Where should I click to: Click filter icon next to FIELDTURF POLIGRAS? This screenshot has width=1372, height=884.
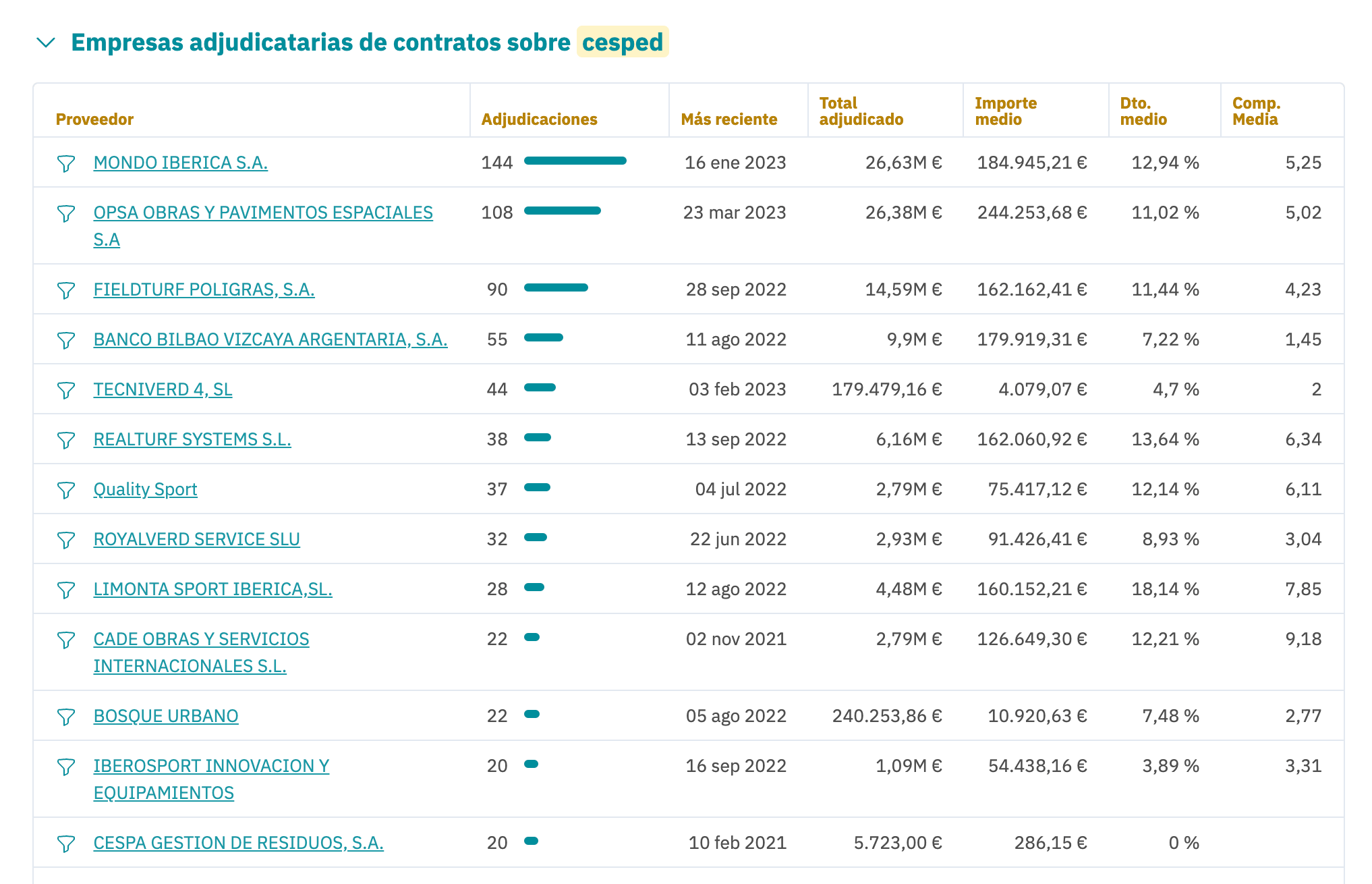point(65,290)
